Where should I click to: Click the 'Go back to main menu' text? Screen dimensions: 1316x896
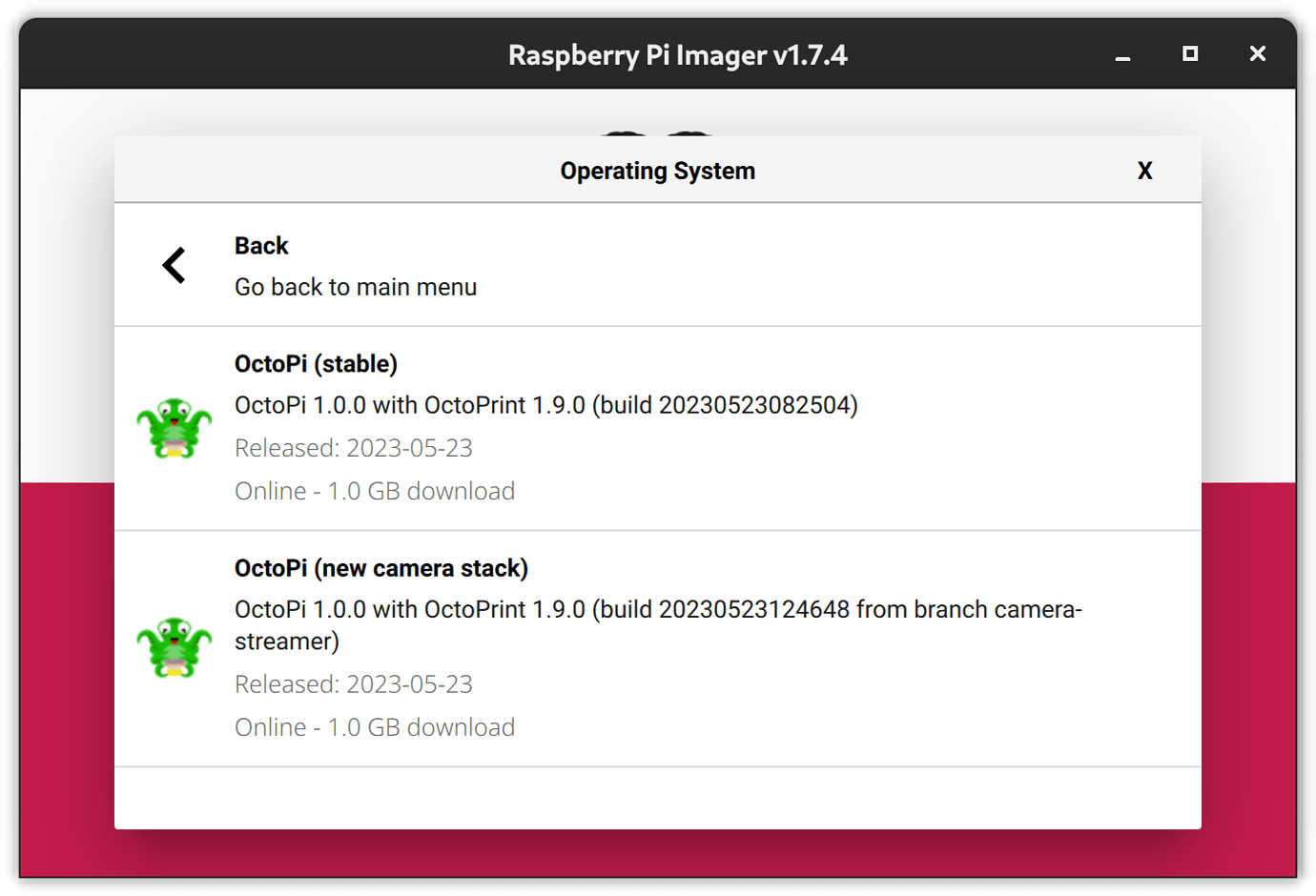(356, 286)
